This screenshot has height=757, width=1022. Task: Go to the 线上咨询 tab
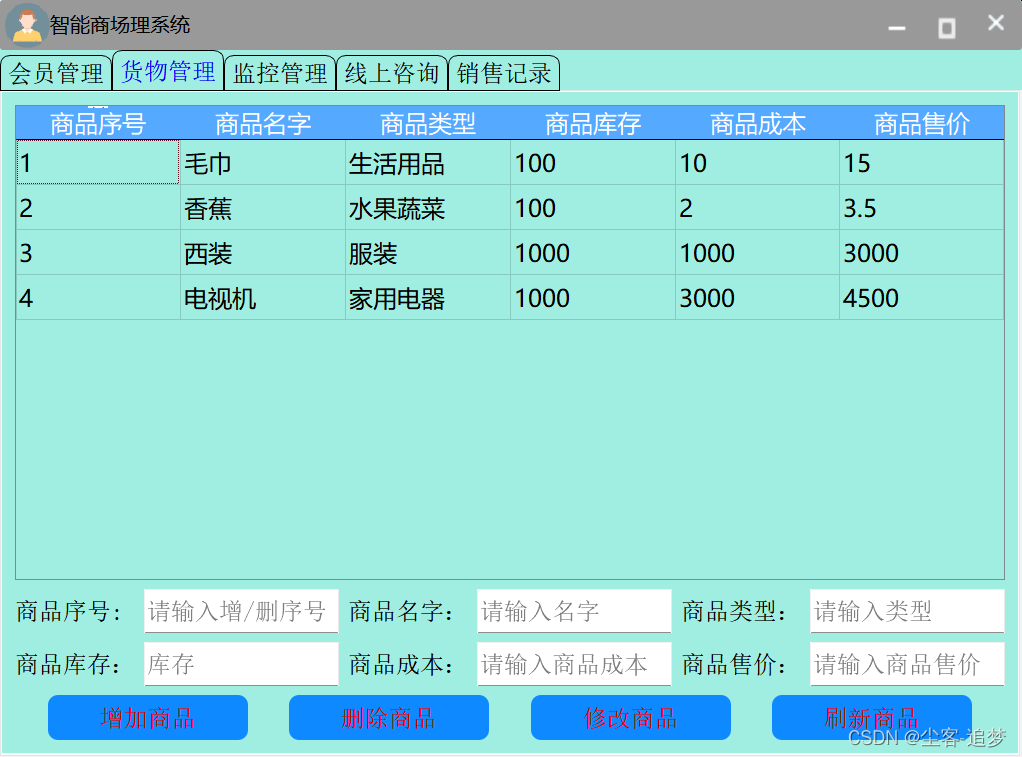click(x=392, y=73)
